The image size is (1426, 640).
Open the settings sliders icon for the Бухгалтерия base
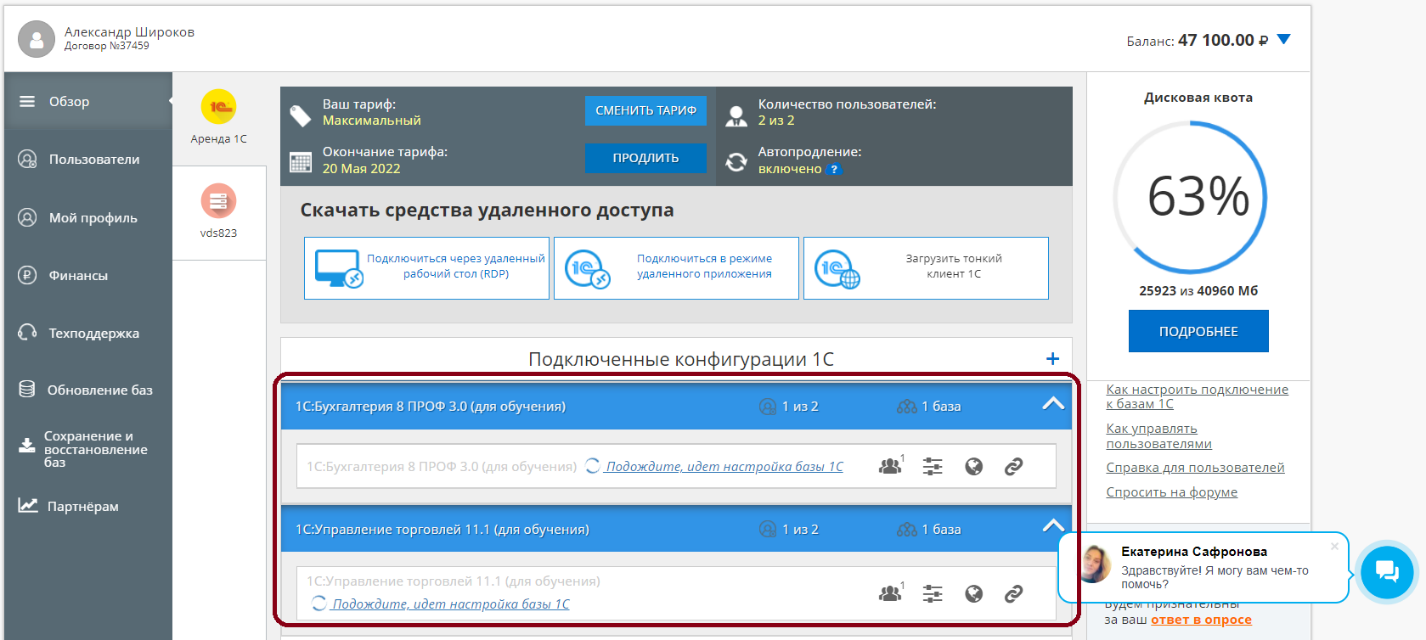click(932, 466)
